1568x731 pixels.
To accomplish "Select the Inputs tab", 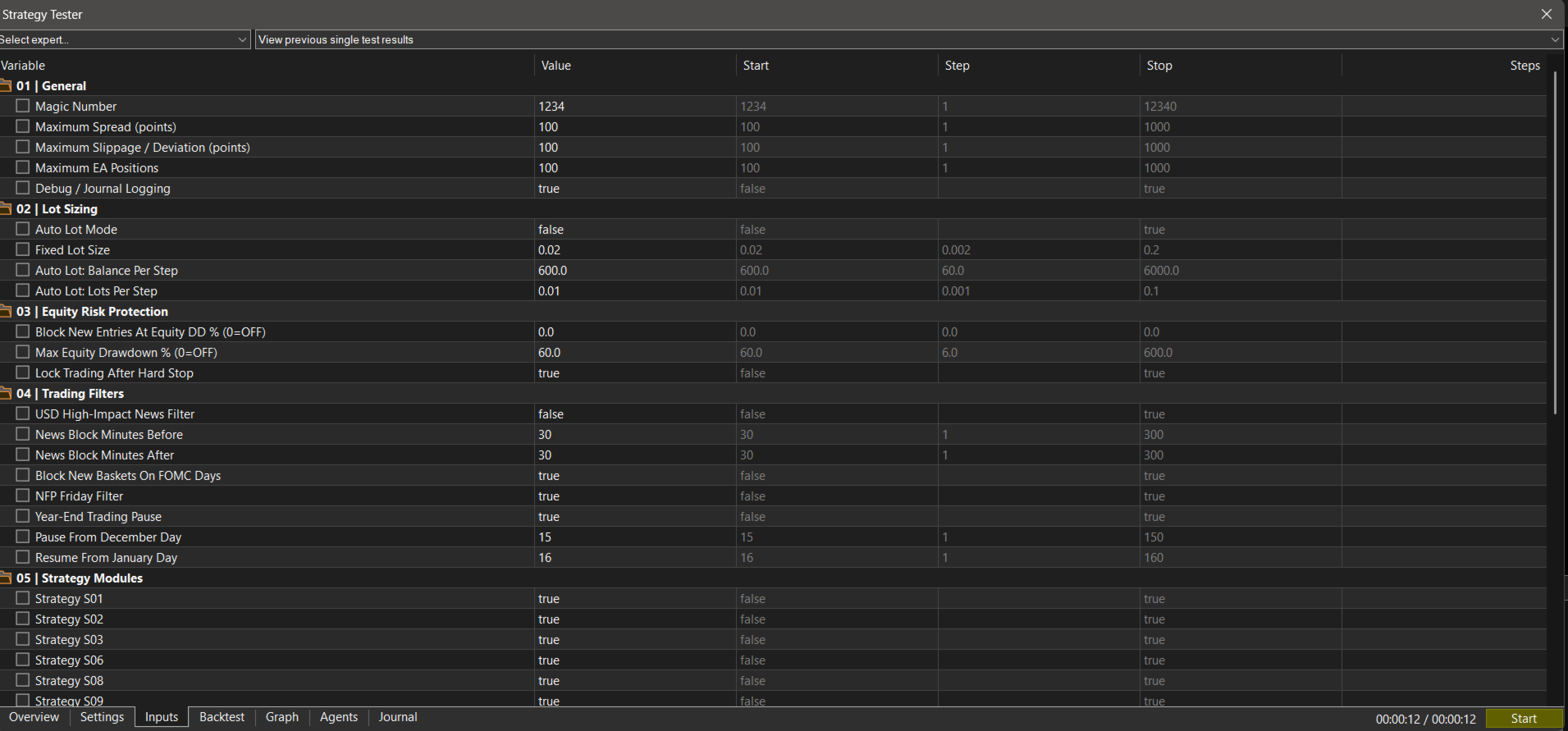I will pyautogui.click(x=162, y=717).
